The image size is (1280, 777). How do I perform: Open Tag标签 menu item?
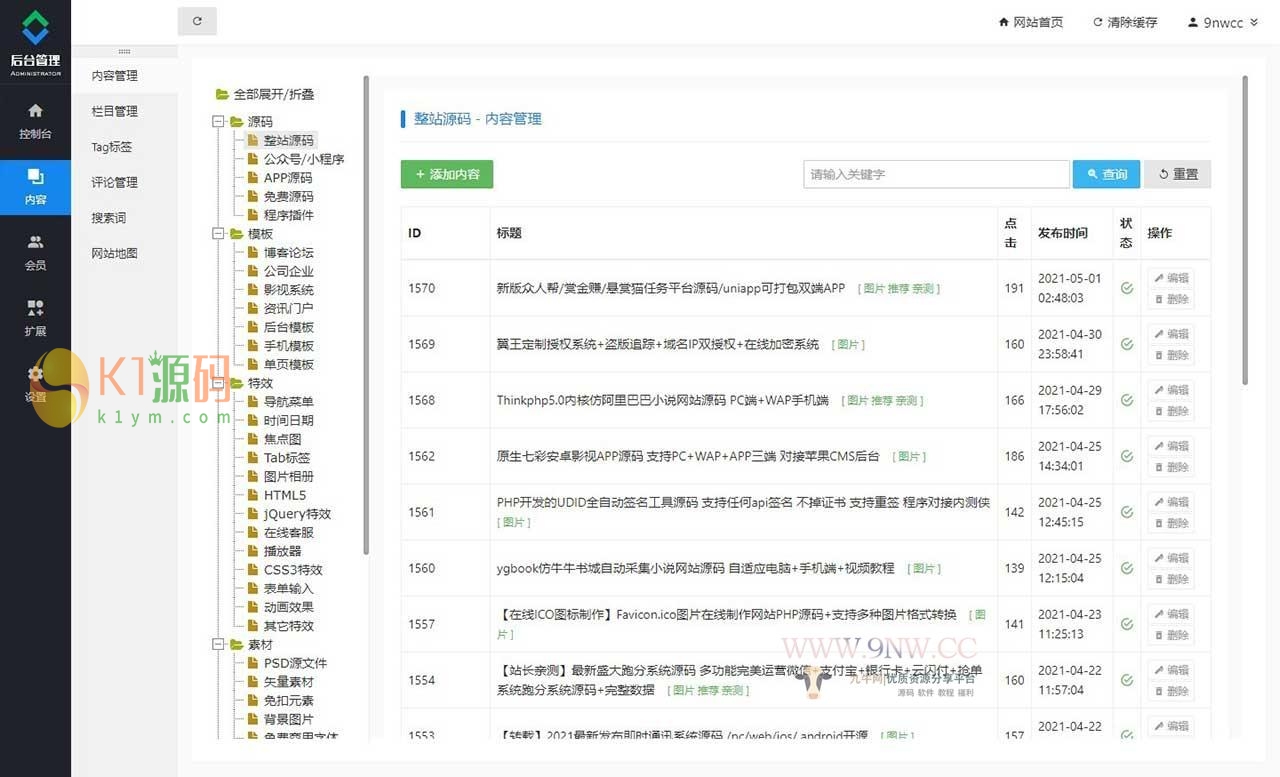click(111, 147)
